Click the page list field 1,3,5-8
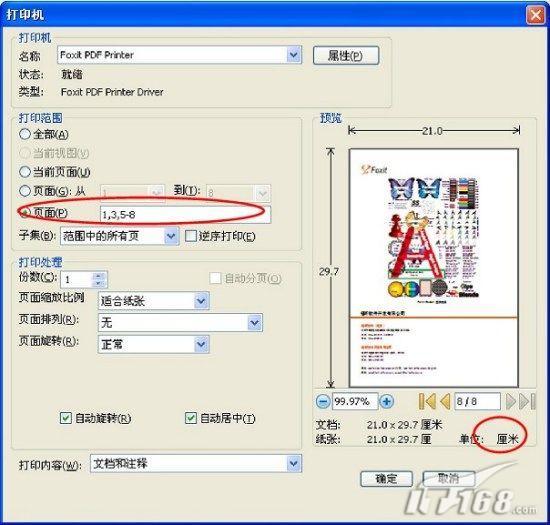 [185, 214]
